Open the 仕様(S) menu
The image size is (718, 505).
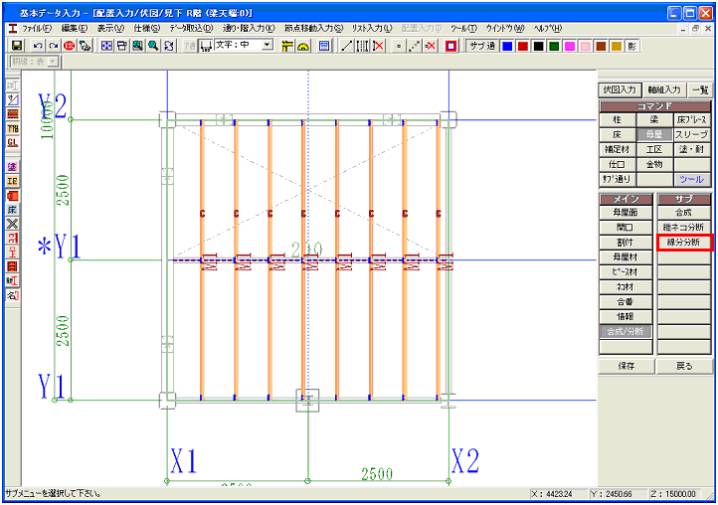click(x=147, y=28)
